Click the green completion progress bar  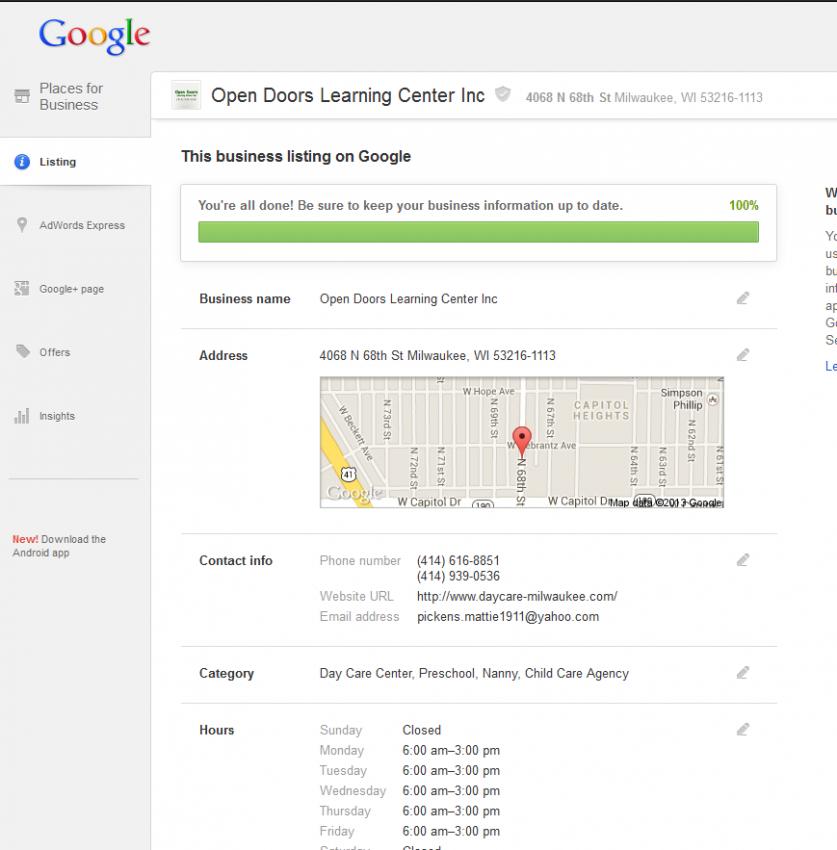point(478,232)
